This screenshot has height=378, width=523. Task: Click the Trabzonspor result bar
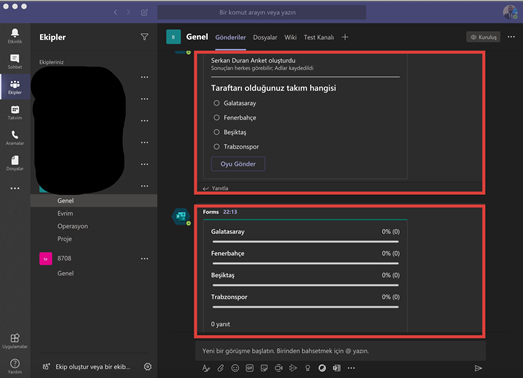pos(306,307)
